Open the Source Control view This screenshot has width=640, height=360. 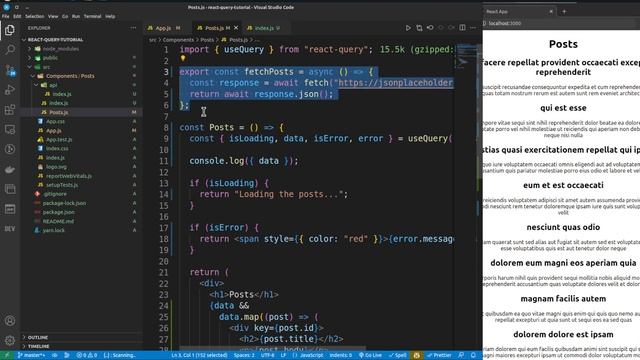click(x=10, y=70)
